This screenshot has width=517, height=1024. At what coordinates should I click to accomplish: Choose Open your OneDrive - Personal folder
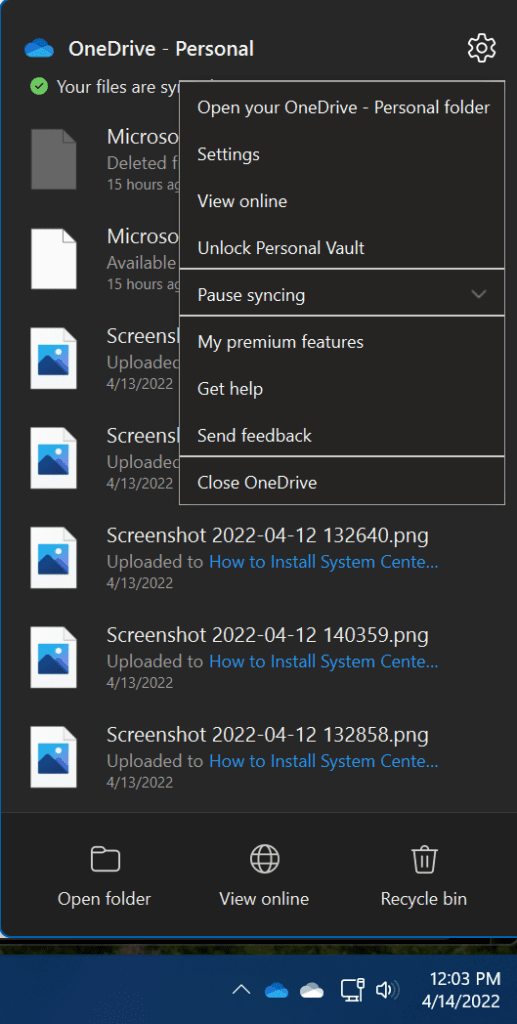(x=342, y=107)
